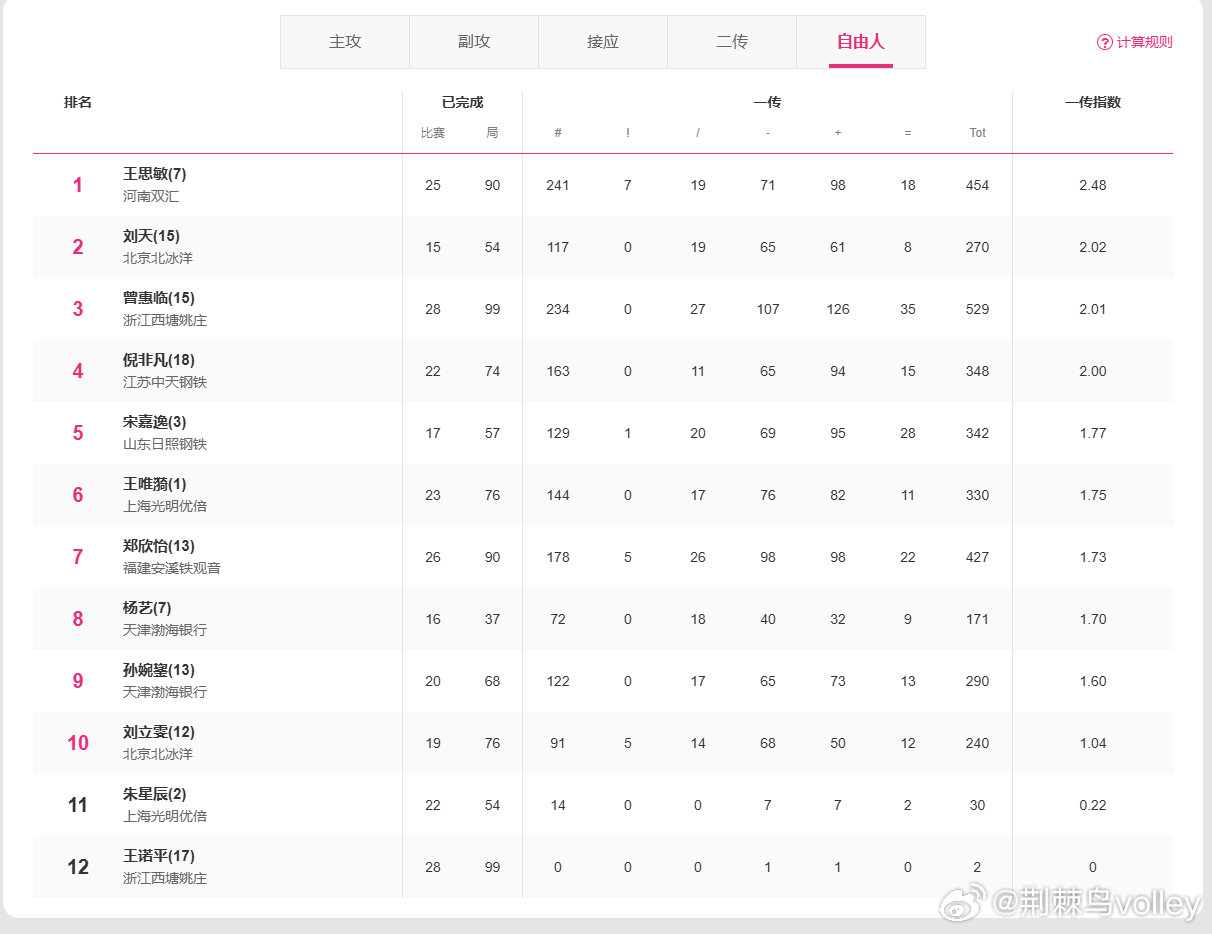The height and width of the screenshot is (934, 1212).
Task: Click the 一传指数 column header
Action: pyautogui.click(x=1093, y=102)
